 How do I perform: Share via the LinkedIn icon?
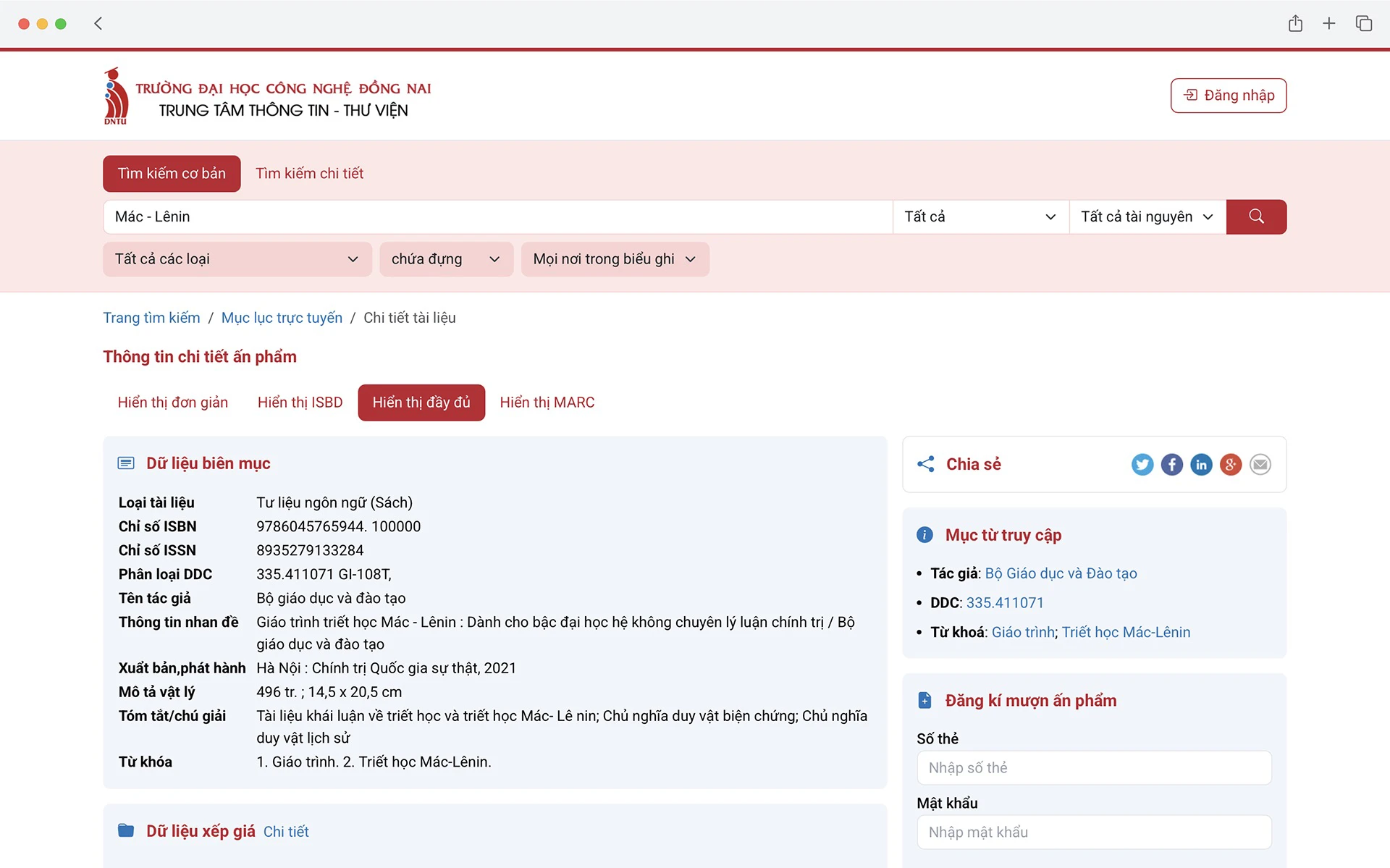tap(1201, 464)
